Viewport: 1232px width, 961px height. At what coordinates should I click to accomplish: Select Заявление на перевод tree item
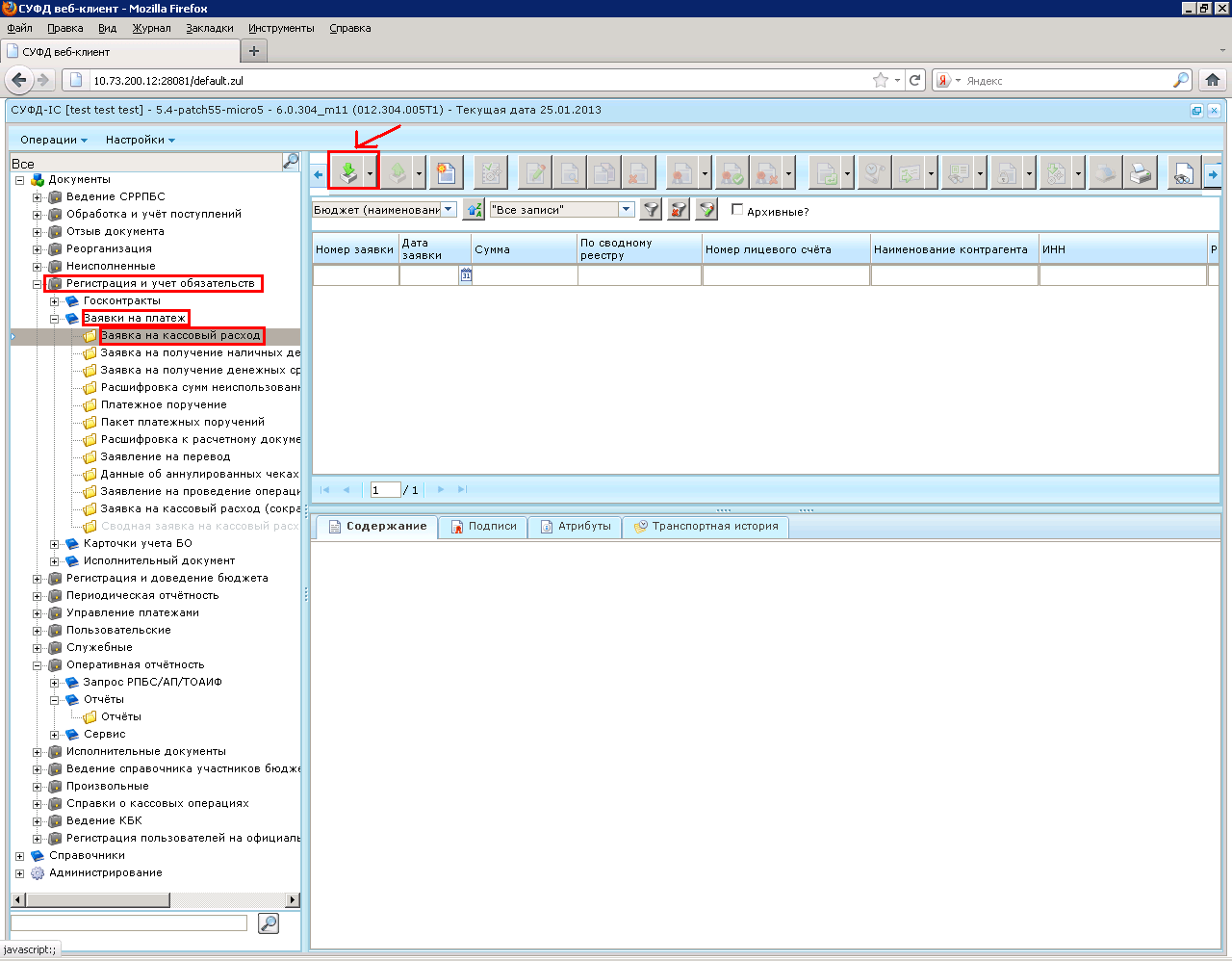click(x=166, y=457)
